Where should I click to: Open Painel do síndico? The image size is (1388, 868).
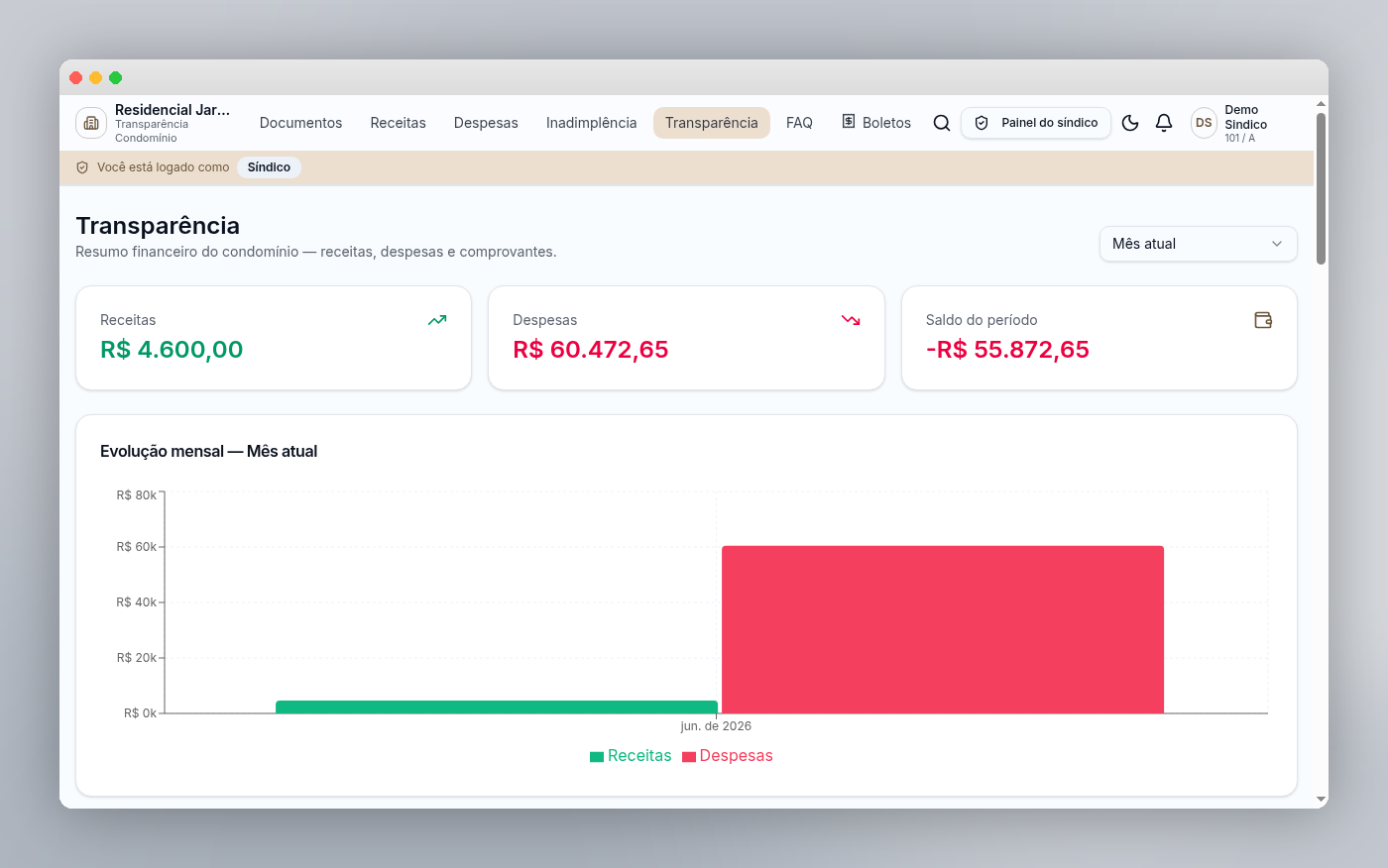pyautogui.click(x=1036, y=123)
